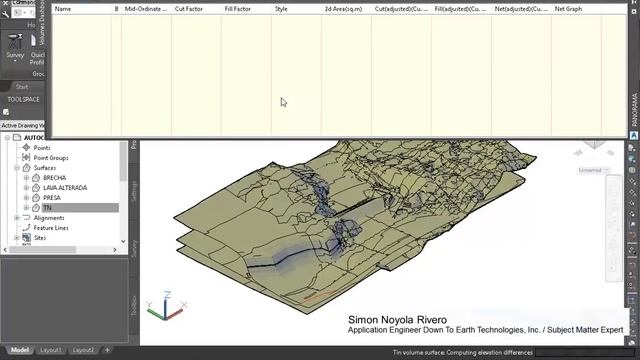Image resolution: width=640 pixels, height=360 pixels.
Task: Expand the LAVA ALTERADA surface node
Action: click(x=26, y=188)
